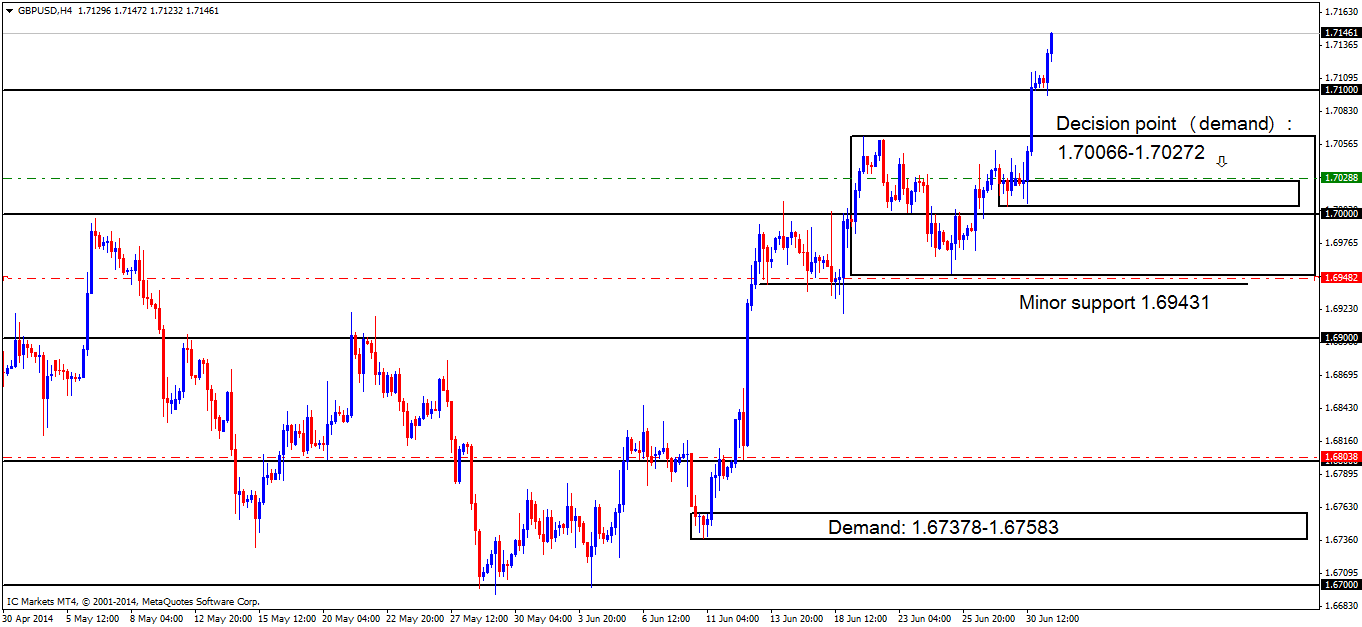Click the OHLC values beside the chart title
This screenshot has height=627, width=1362.
click(146, 10)
